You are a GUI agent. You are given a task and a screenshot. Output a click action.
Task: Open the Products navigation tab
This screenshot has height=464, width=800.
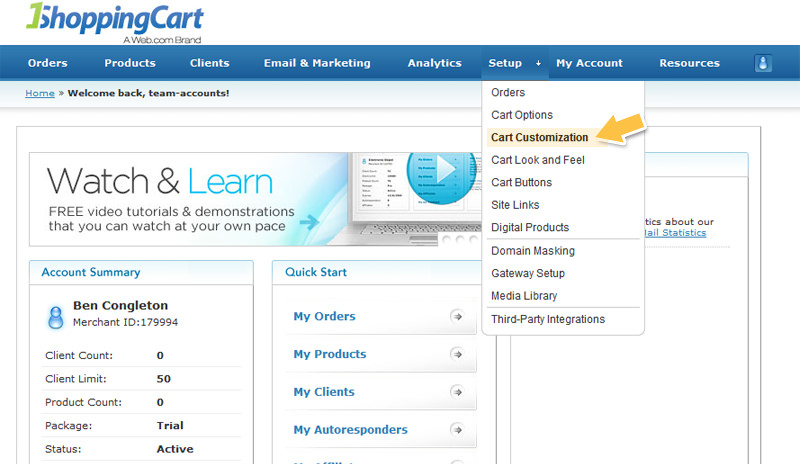pyautogui.click(x=130, y=63)
